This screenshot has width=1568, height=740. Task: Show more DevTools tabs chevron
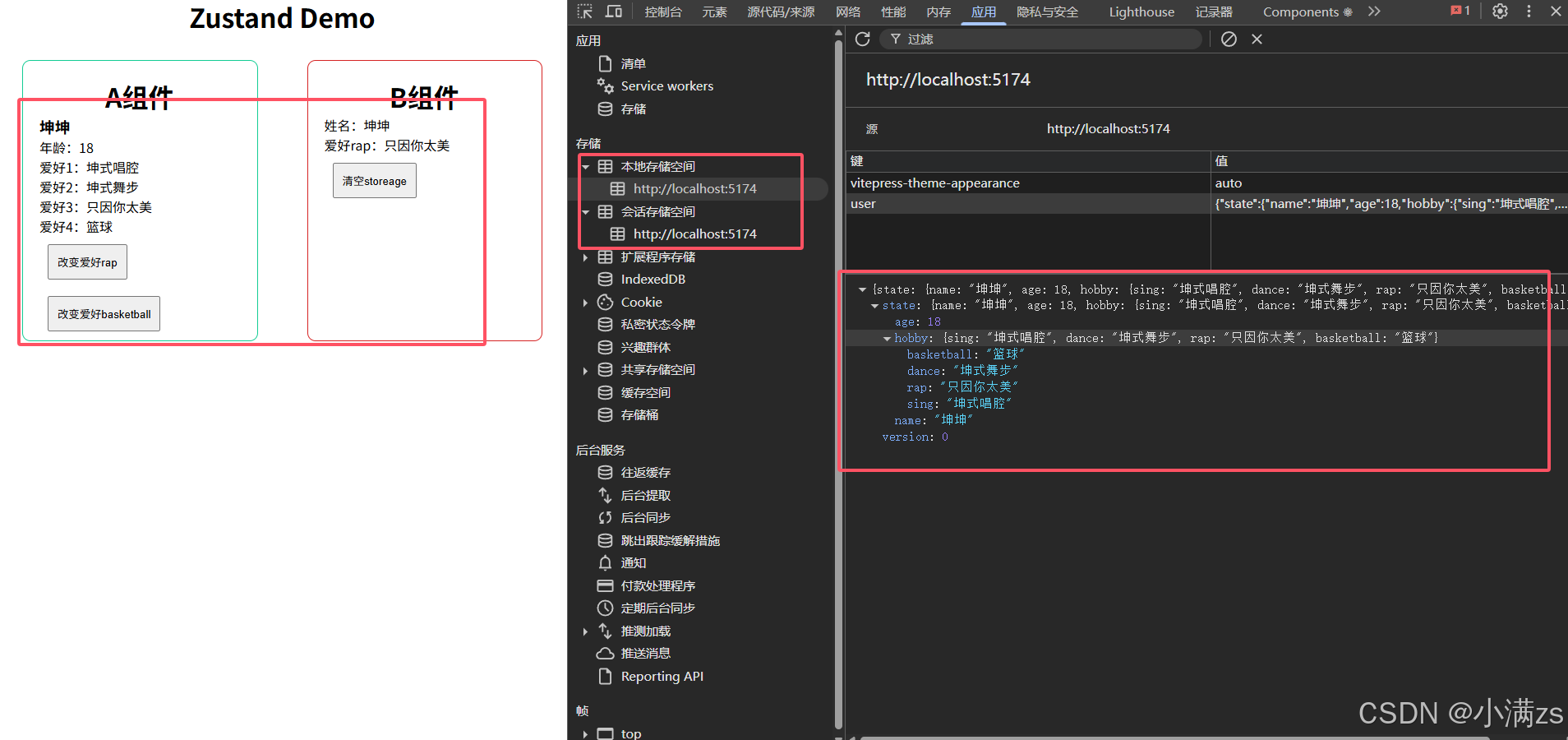click(1374, 12)
